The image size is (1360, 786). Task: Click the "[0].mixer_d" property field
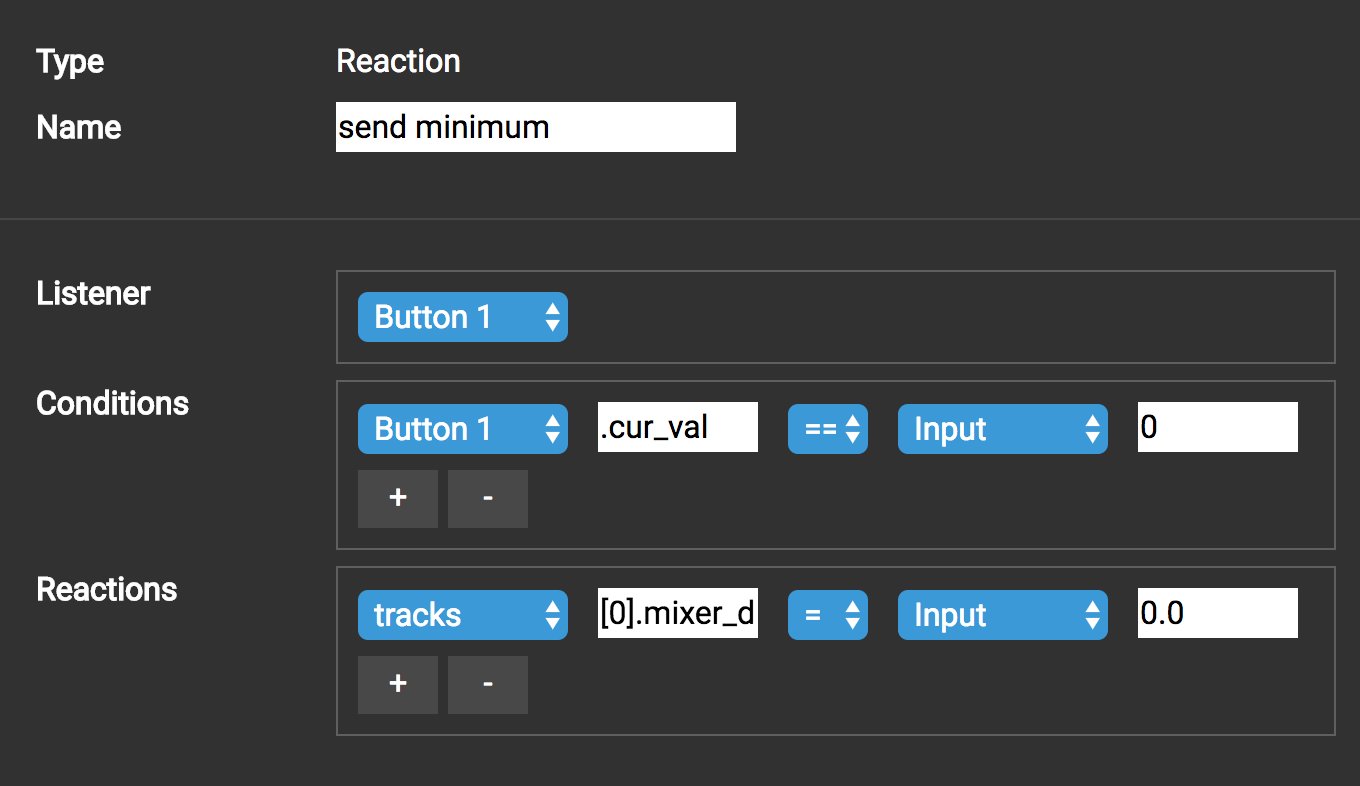pyautogui.click(x=677, y=614)
